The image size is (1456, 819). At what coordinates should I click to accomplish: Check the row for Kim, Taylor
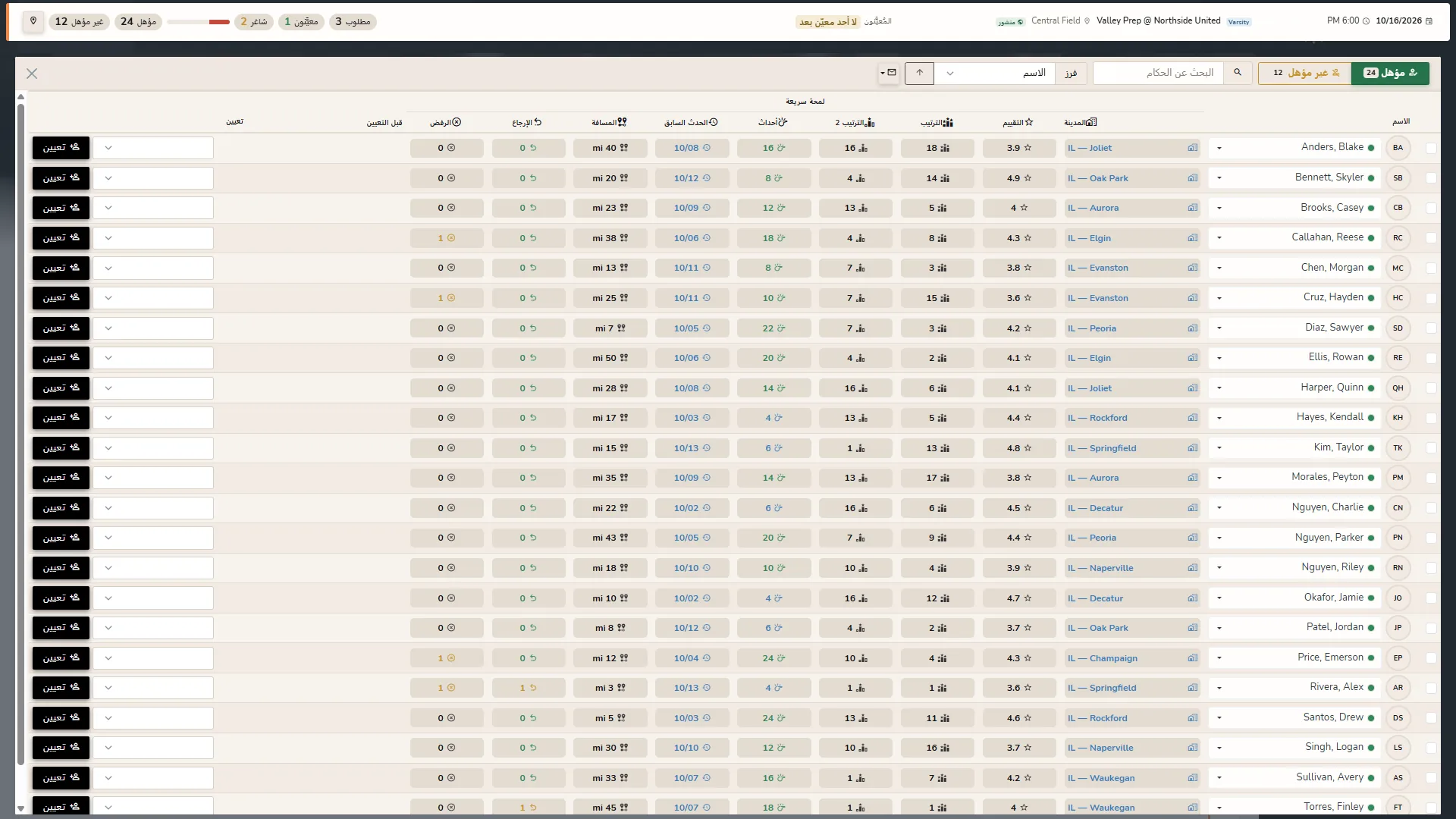tap(1431, 448)
